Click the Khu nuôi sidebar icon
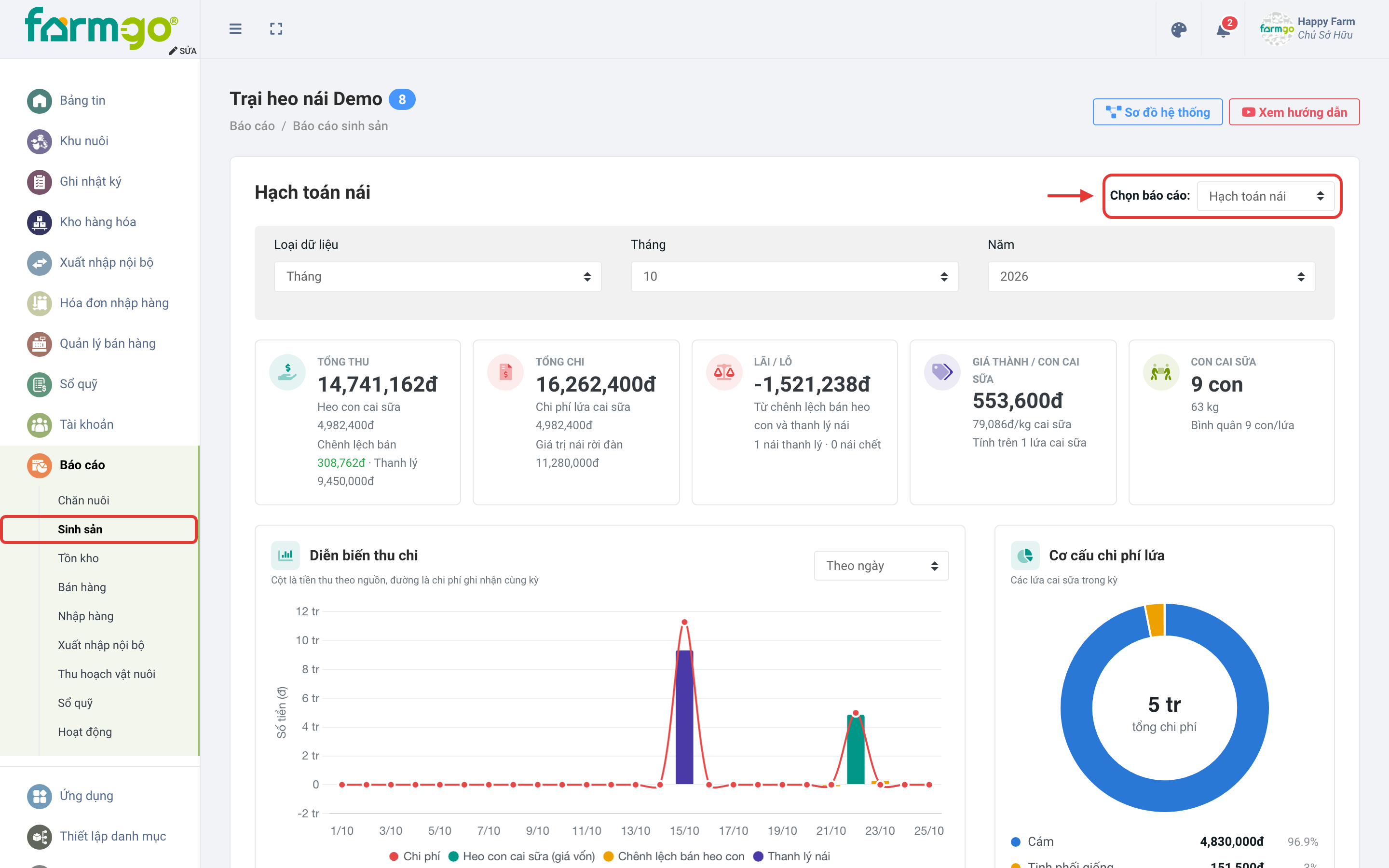1389x868 pixels. pyautogui.click(x=39, y=141)
